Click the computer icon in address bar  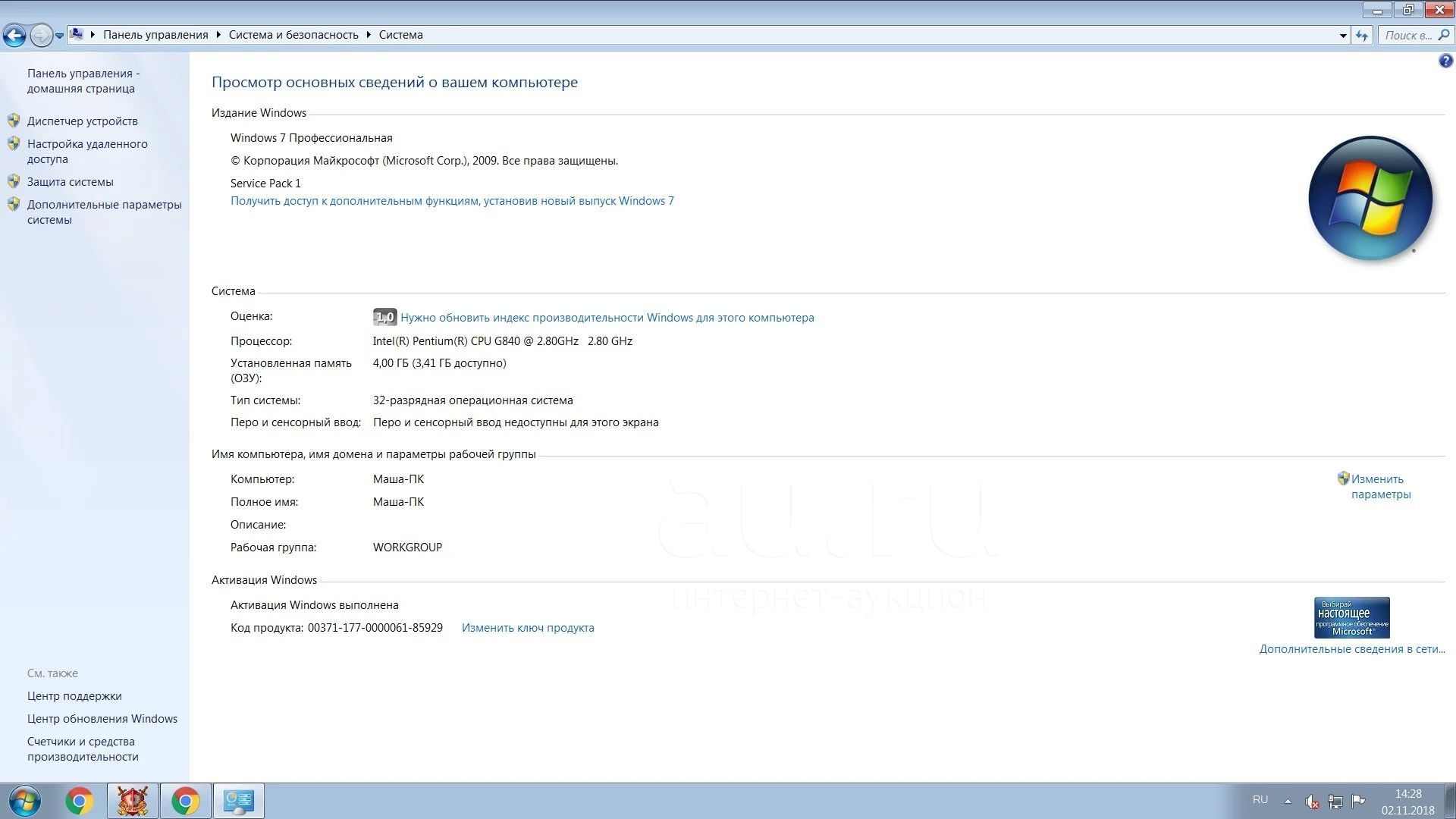click(x=76, y=34)
